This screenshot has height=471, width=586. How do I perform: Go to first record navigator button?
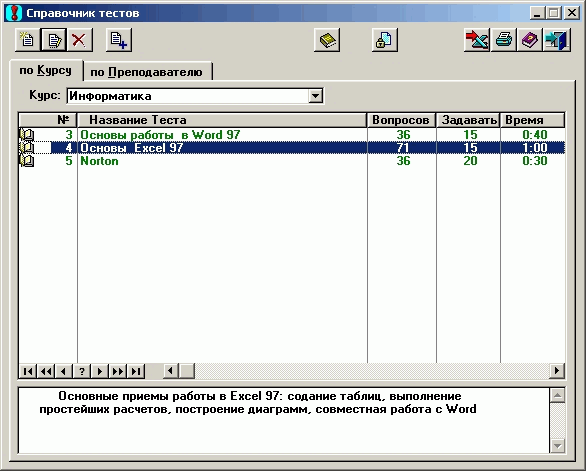click(28, 371)
